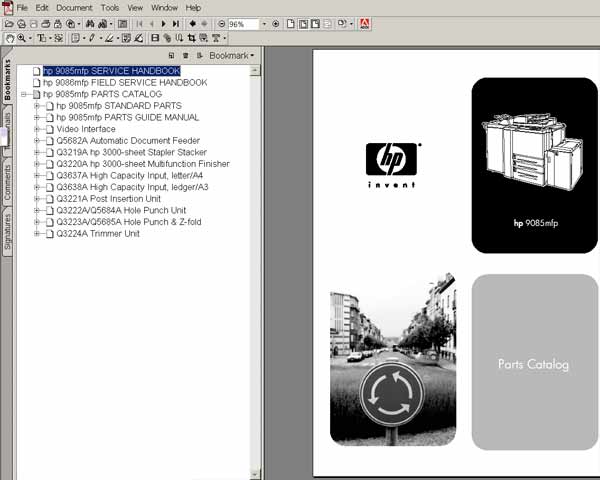
Task: Open the Bookmark options dropdown
Action: [x=232, y=56]
